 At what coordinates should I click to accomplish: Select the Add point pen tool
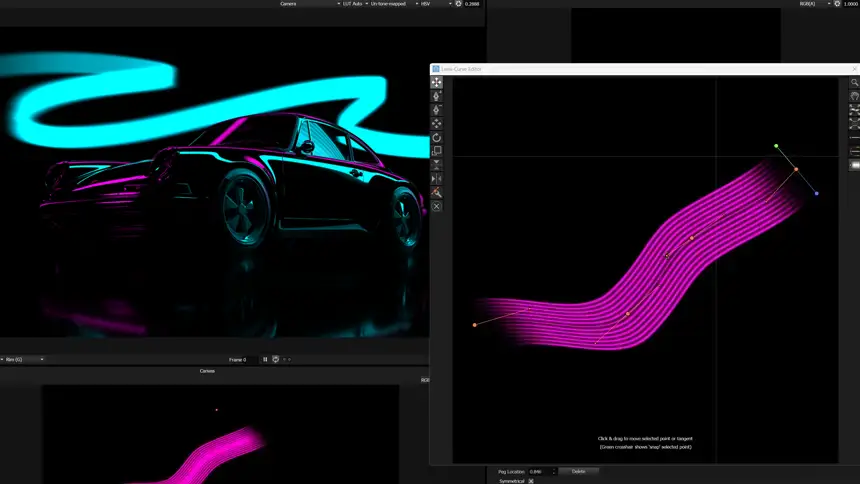tap(437, 96)
